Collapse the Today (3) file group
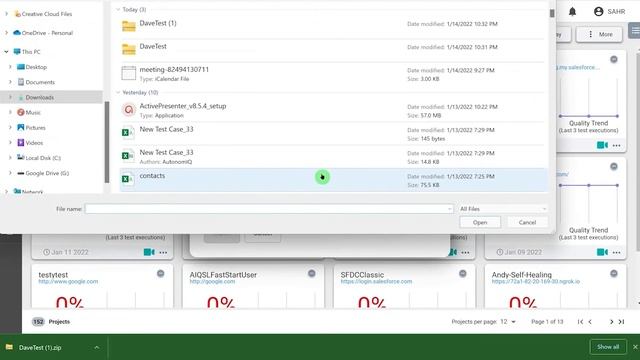Image resolution: width=640 pixels, height=360 pixels. tap(118, 9)
